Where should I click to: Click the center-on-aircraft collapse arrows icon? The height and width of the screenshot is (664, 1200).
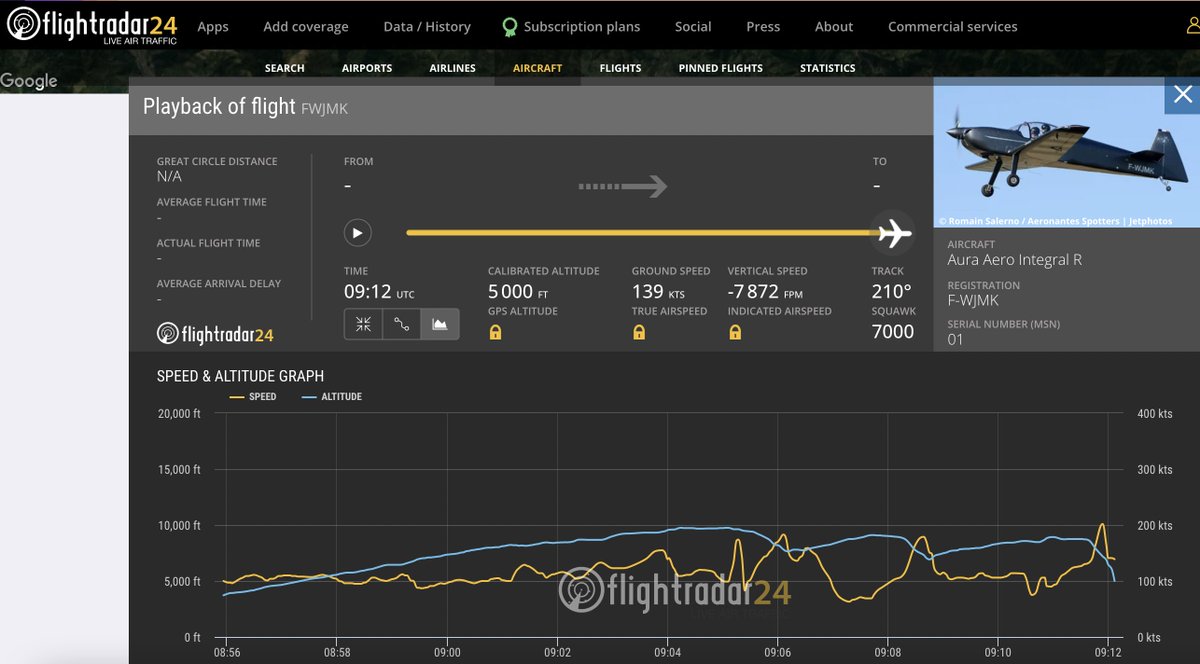click(x=363, y=324)
